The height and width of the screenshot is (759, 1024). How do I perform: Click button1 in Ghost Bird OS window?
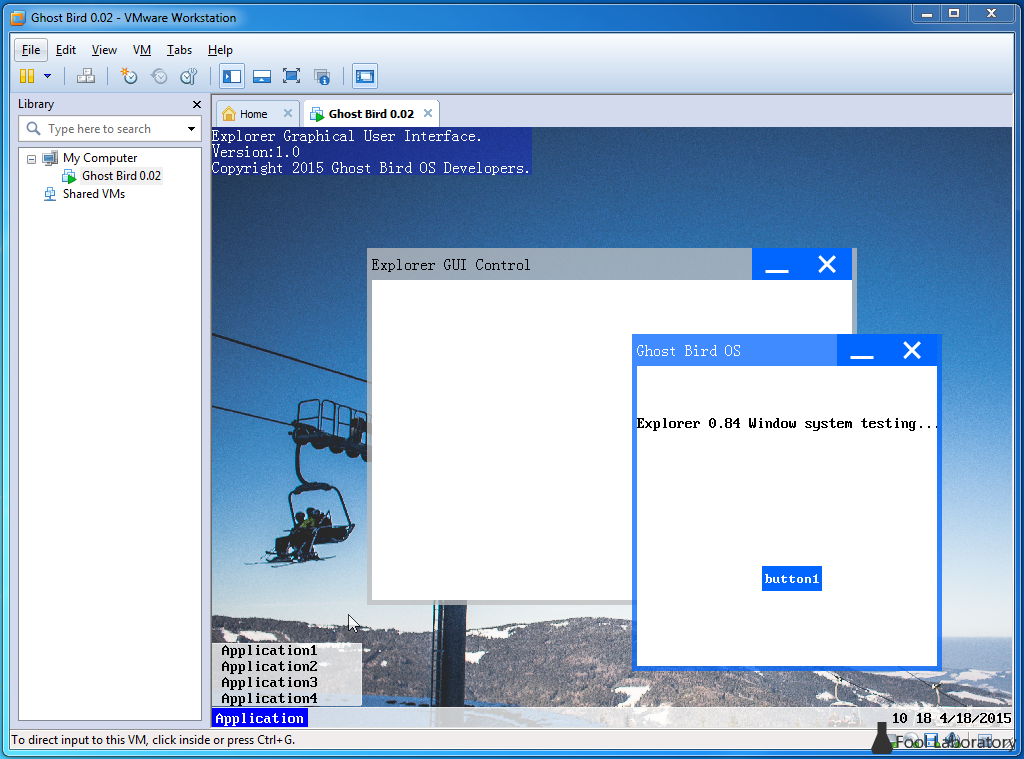[x=792, y=579]
